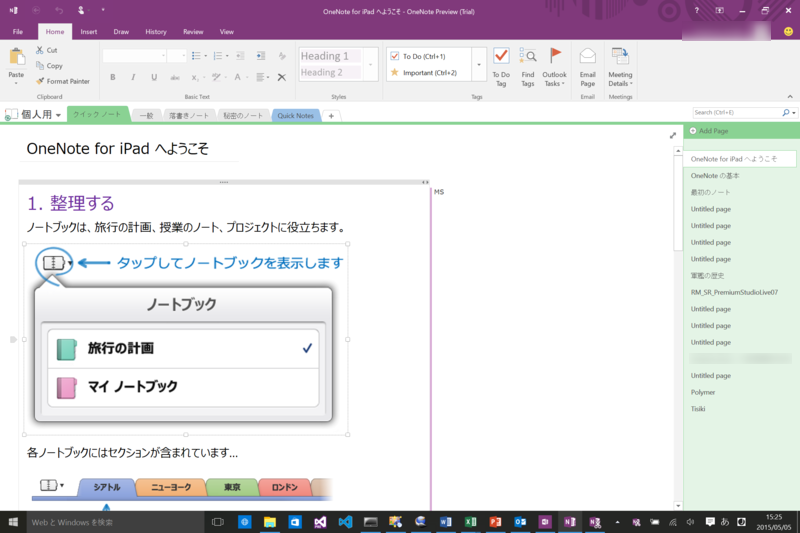Open Meeting Details

click(x=620, y=67)
